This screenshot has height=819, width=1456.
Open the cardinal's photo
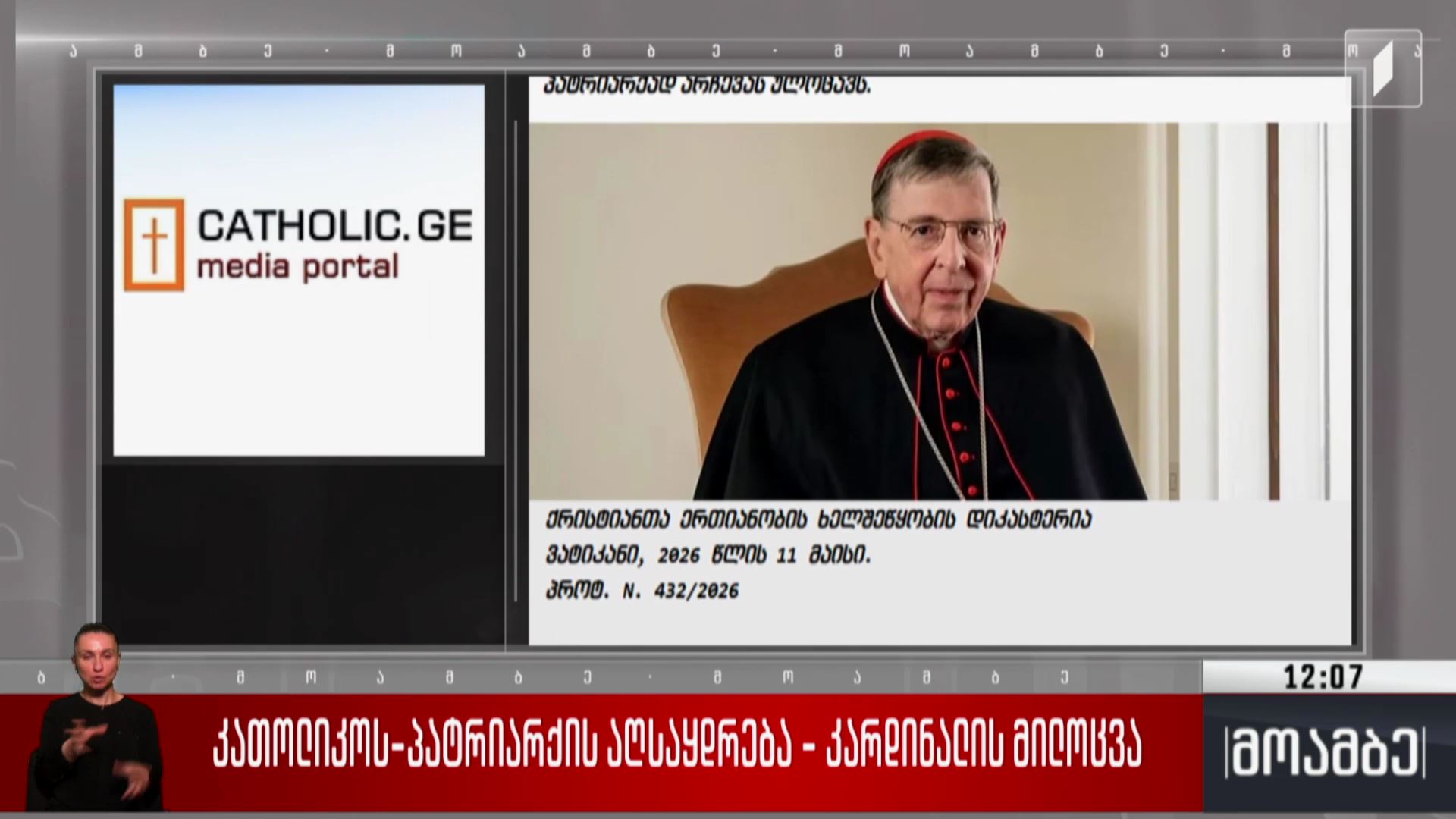(x=940, y=311)
